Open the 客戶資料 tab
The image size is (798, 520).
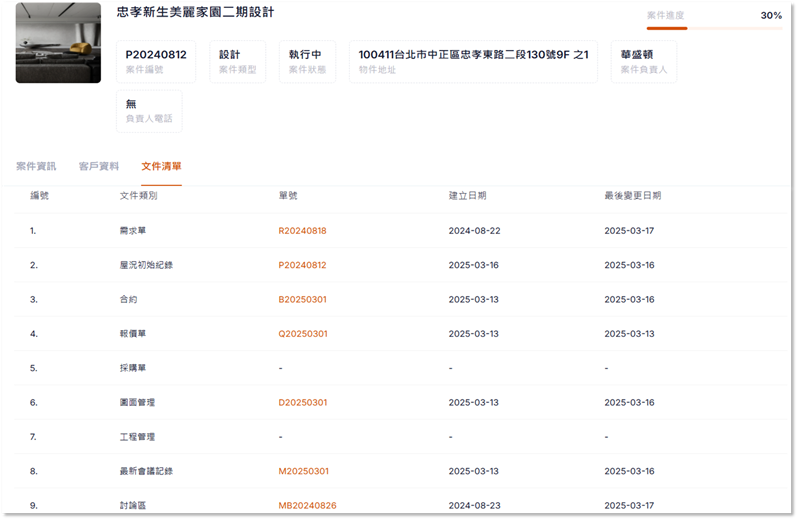tap(99, 166)
